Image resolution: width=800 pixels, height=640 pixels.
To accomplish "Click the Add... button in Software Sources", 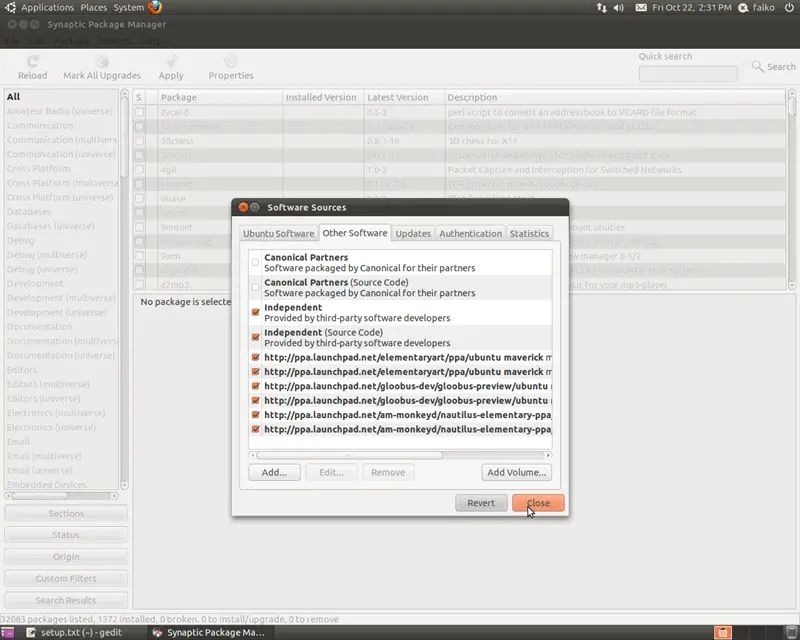I will pyautogui.click(x=274, y=472).
